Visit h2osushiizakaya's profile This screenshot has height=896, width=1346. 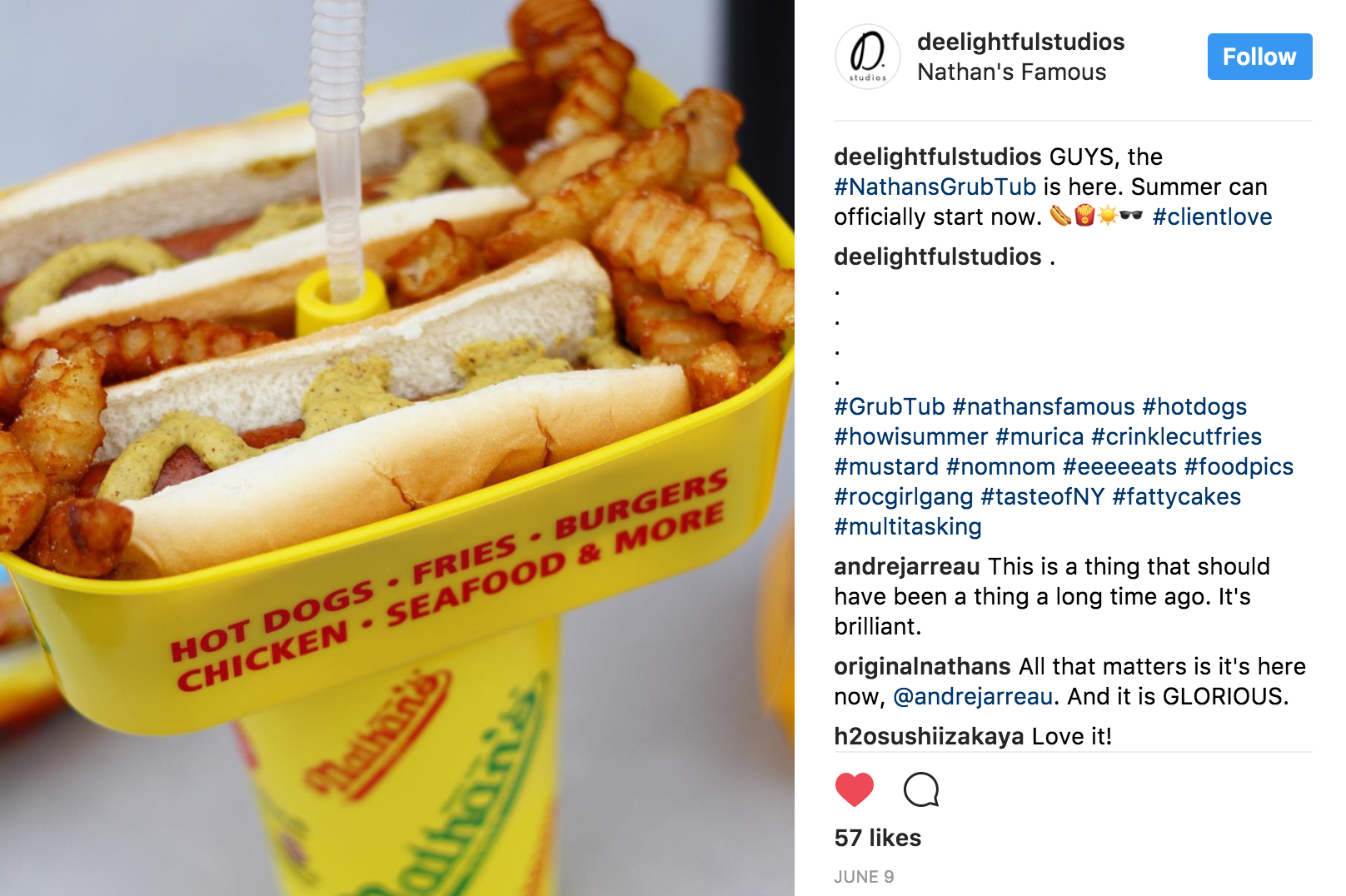tap(929, 736)
